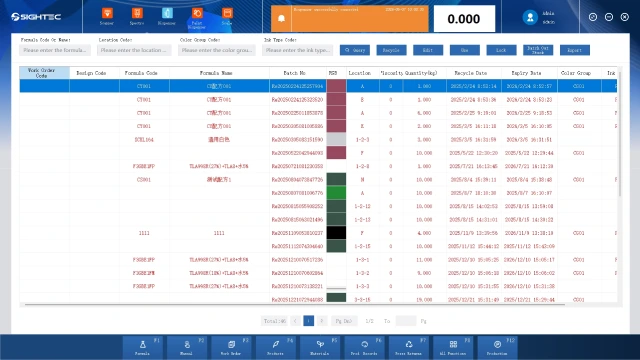This screenshot has width=640, height=360.
Task: Click the 0.000 weight display
Action: tap(464, 19)
